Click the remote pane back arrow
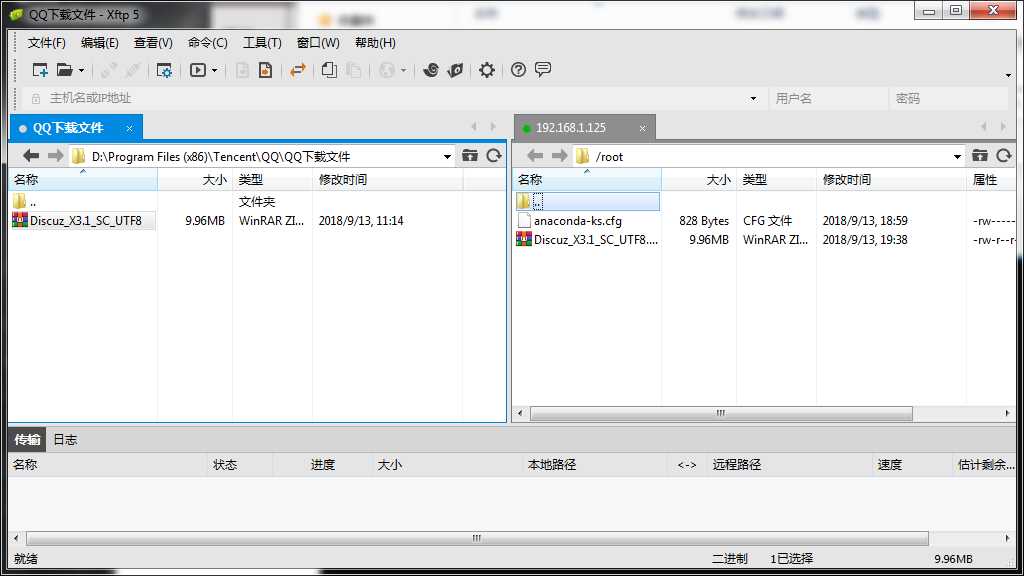 click(535, 156)
